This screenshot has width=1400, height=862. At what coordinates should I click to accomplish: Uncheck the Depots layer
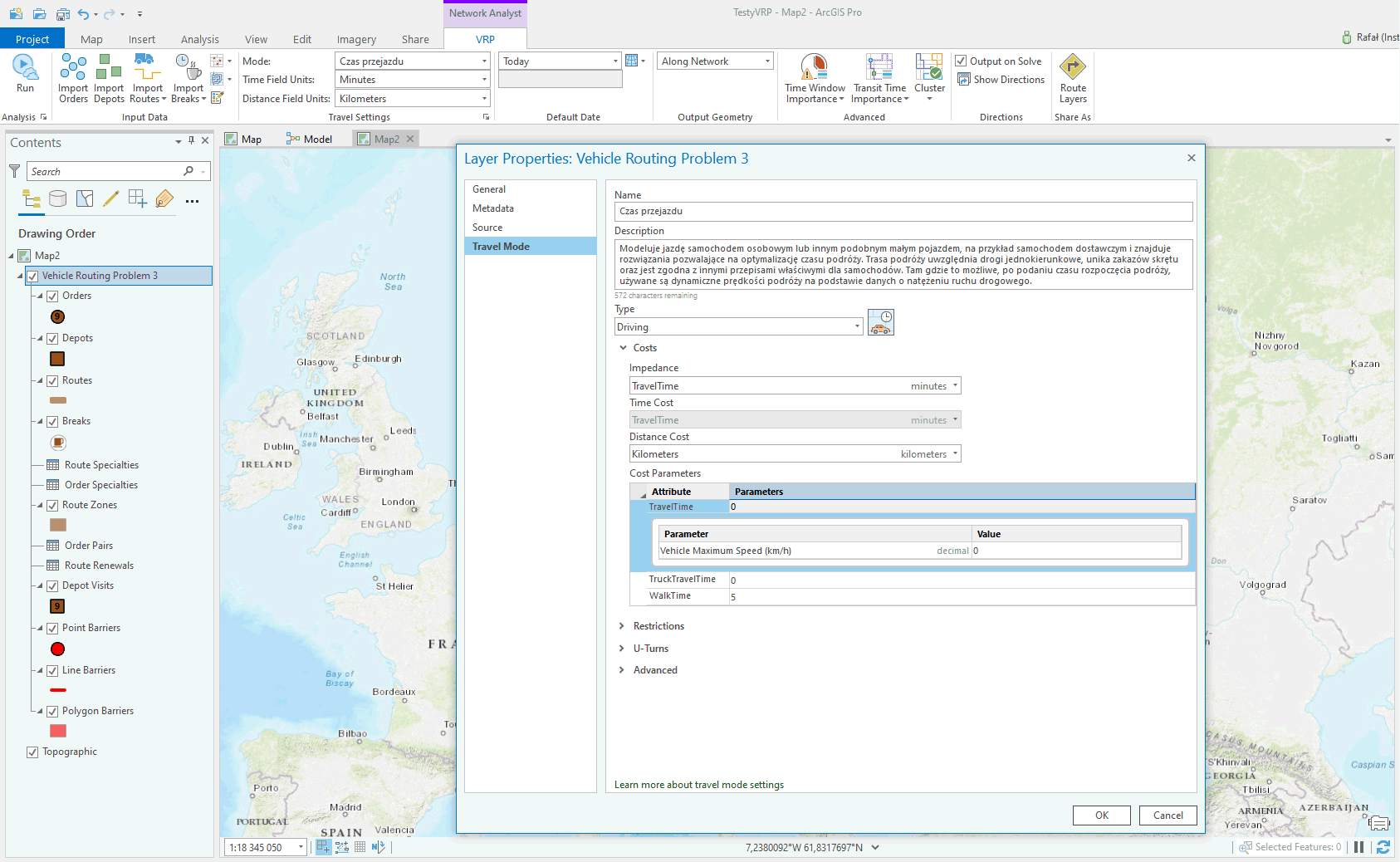(x=52, y=338)
